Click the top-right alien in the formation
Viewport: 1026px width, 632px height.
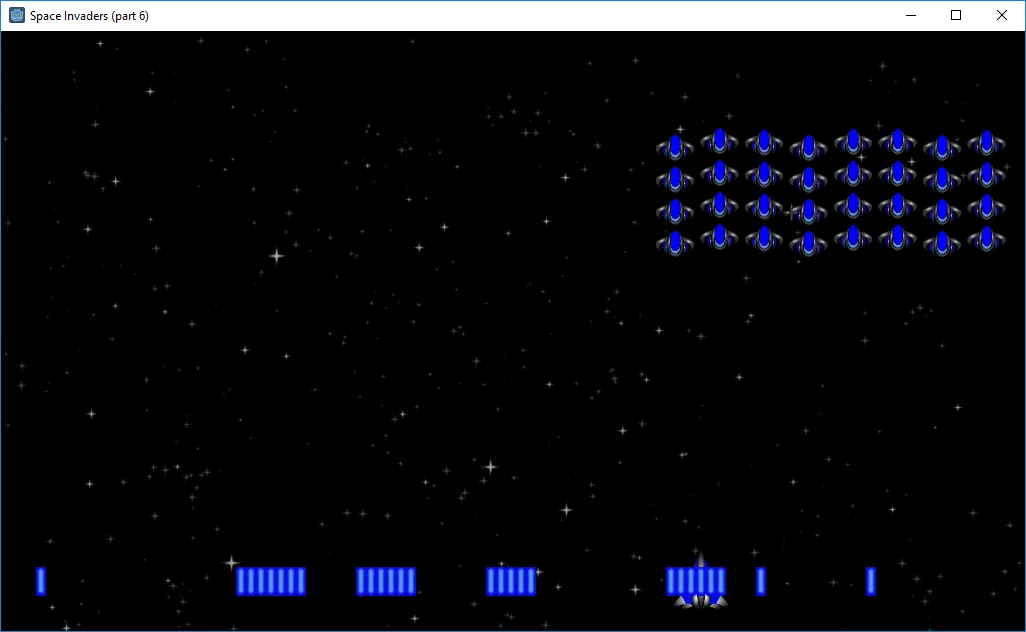[986, 143]
